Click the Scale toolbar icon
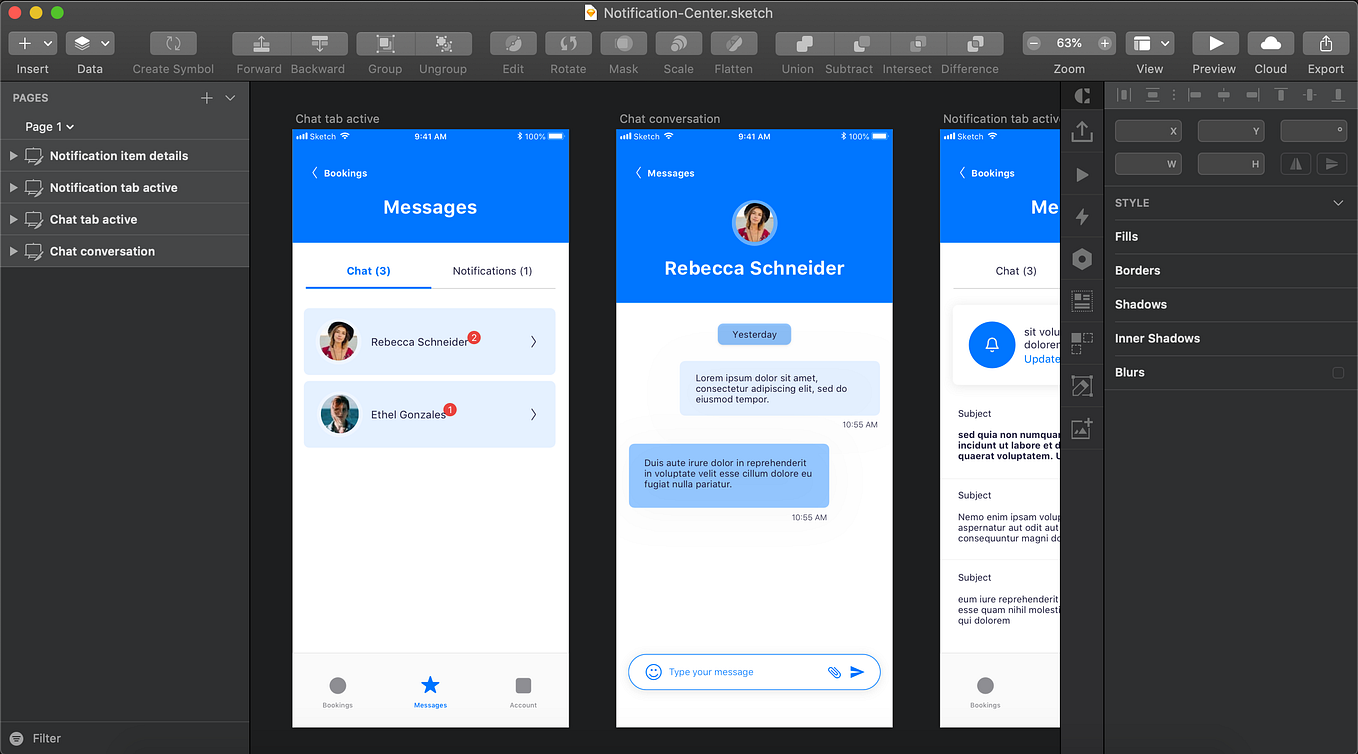Screen dimensions: 1358x754 678,43
